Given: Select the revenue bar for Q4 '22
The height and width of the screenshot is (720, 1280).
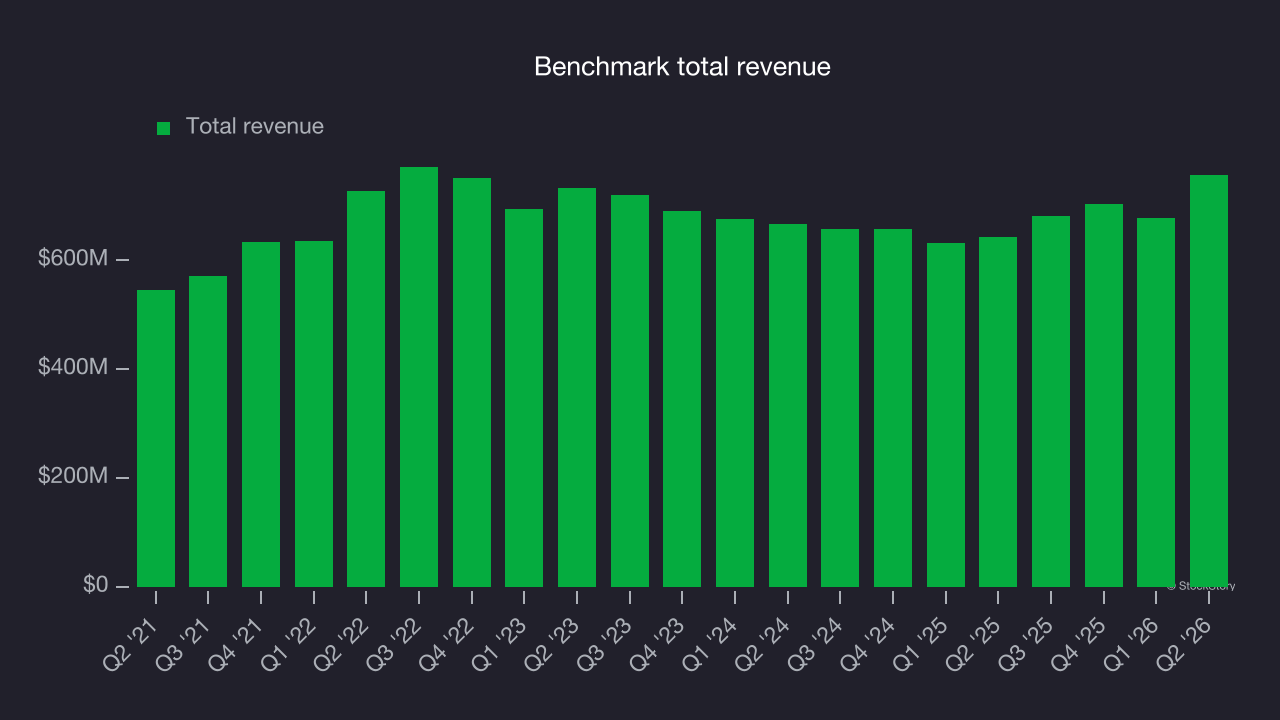Looking at the screenshot, I should (x=472, y=382).
